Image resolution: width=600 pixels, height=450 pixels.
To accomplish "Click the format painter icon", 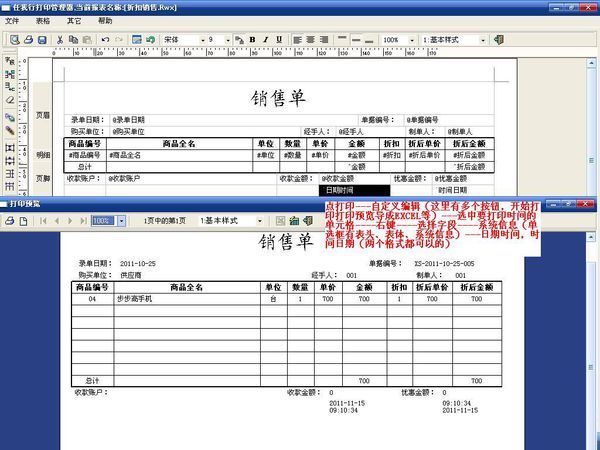I will pyautogui.click(x=239, y=39).
